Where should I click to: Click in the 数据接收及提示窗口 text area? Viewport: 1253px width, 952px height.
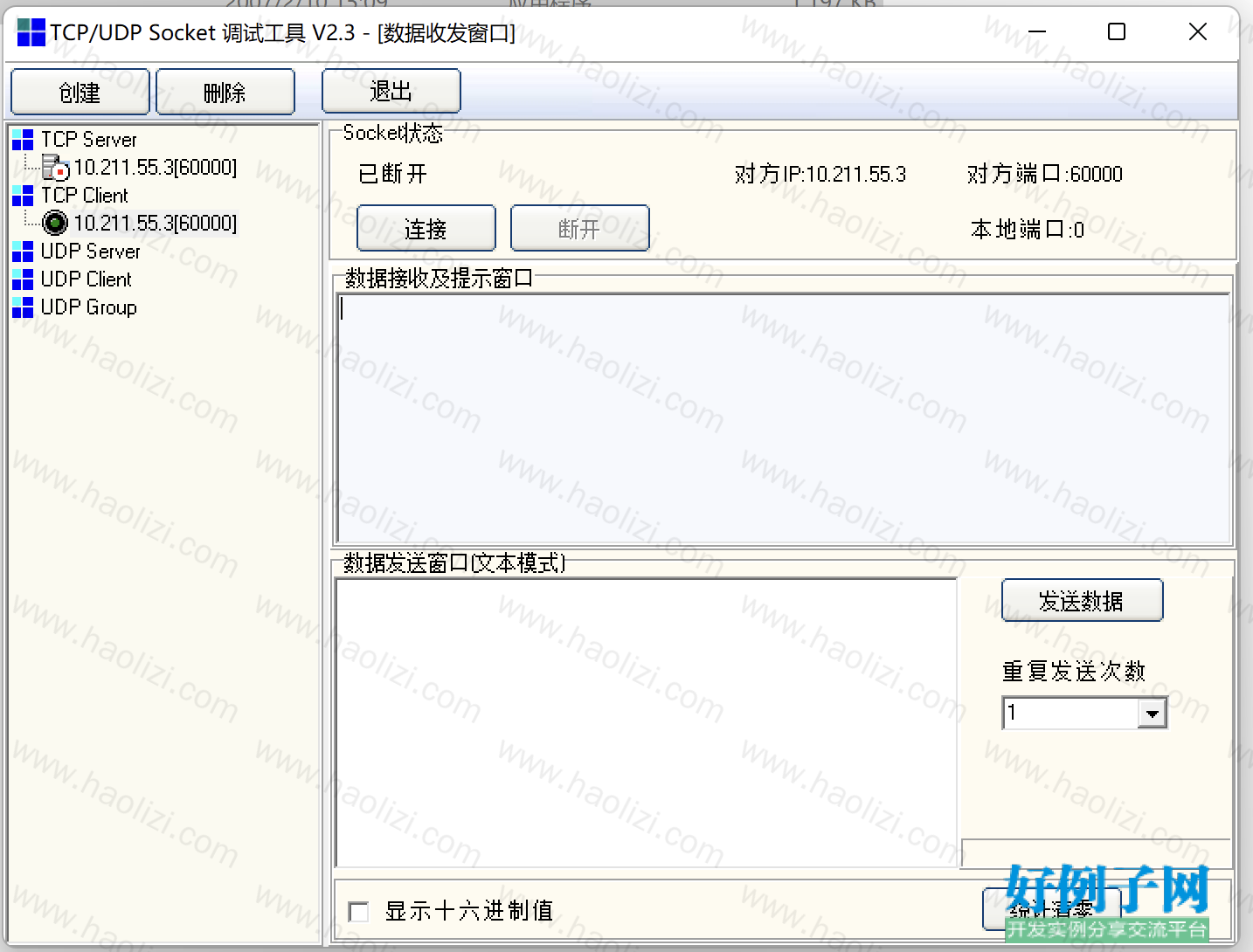point(784,419)
